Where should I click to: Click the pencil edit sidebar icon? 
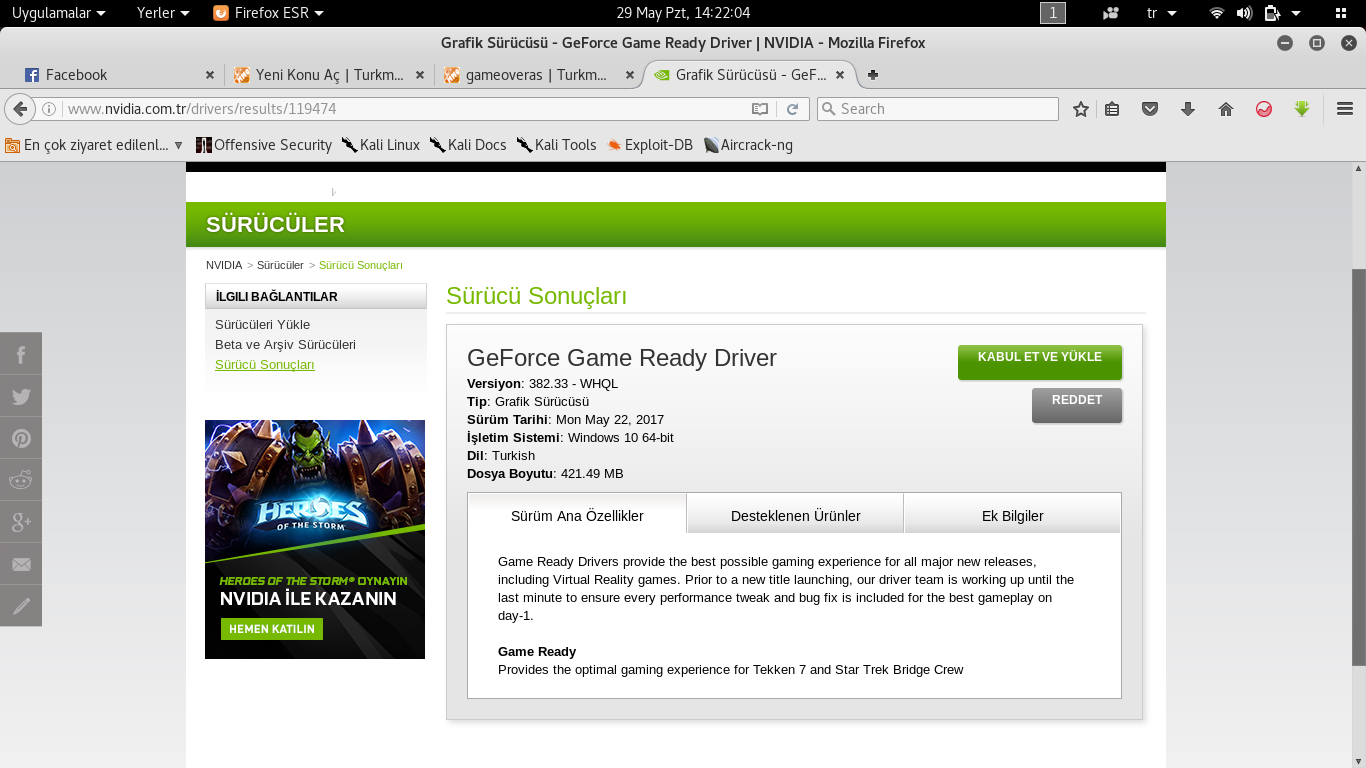pos(21,606)
